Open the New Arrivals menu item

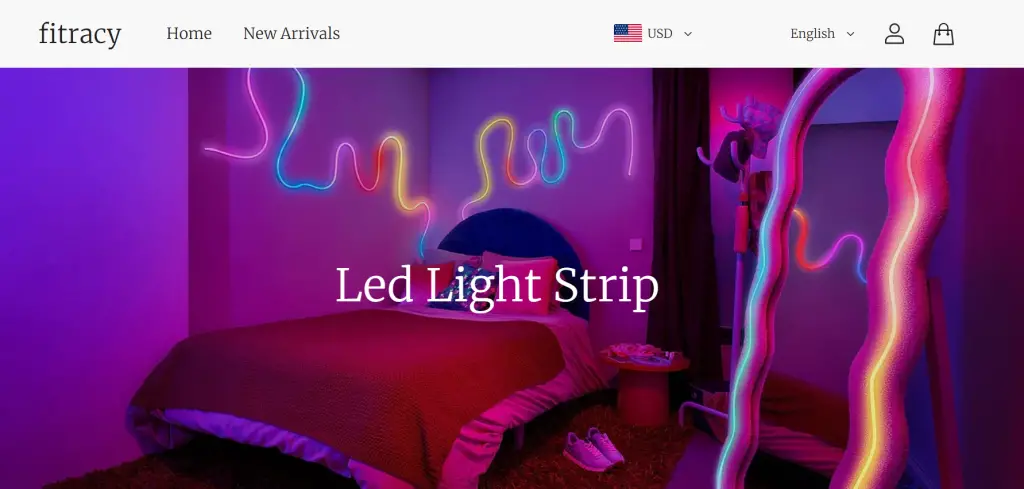pyautogui.click(x=291, y=33)
